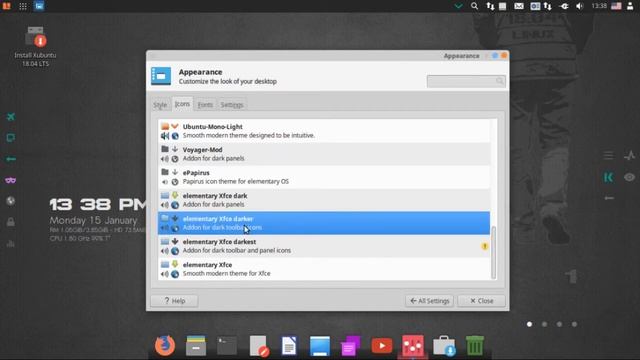Select the ePapirus icon theme

point(324,177)
